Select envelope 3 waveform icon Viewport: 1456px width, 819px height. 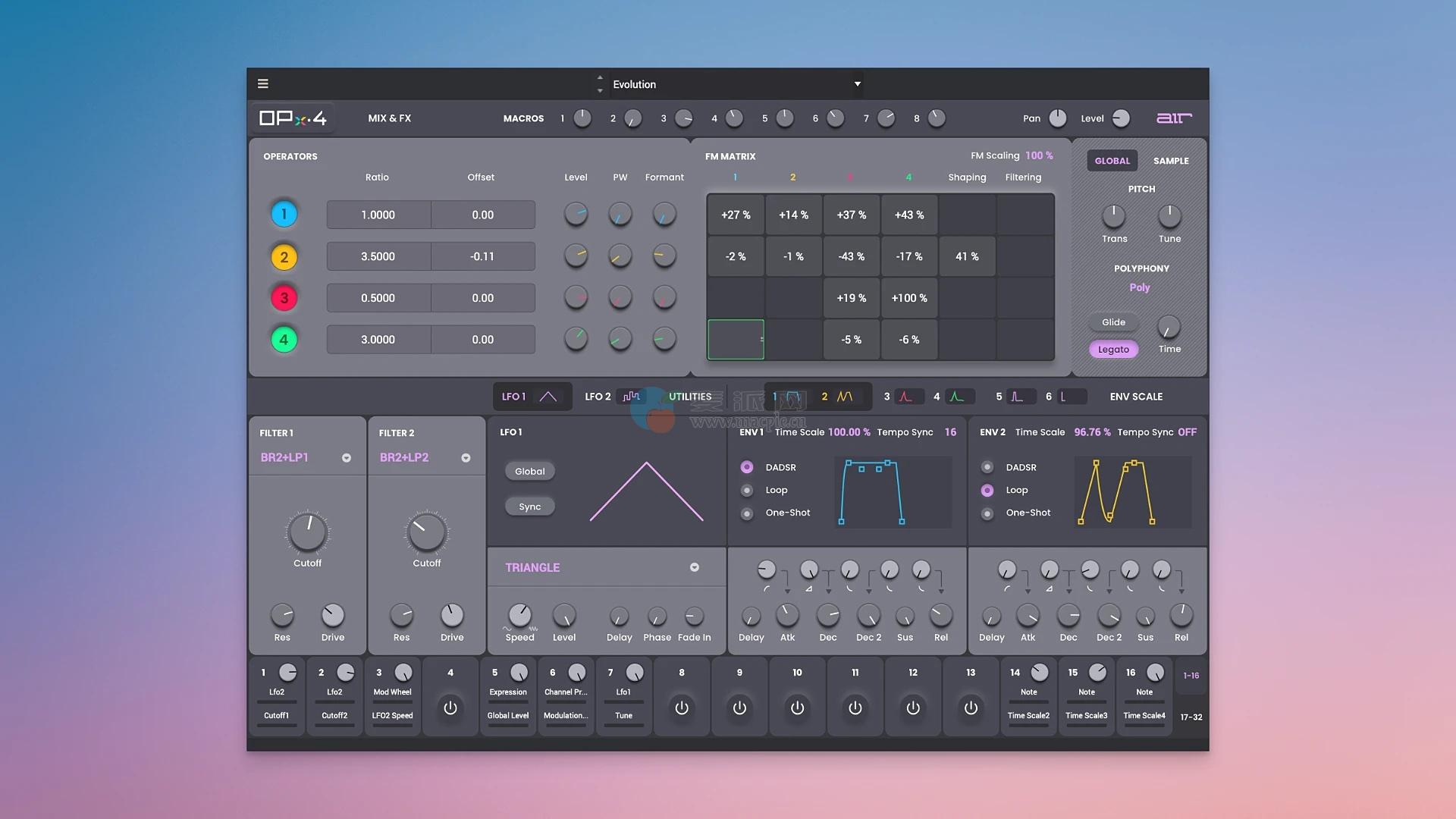tap(906, 397)
